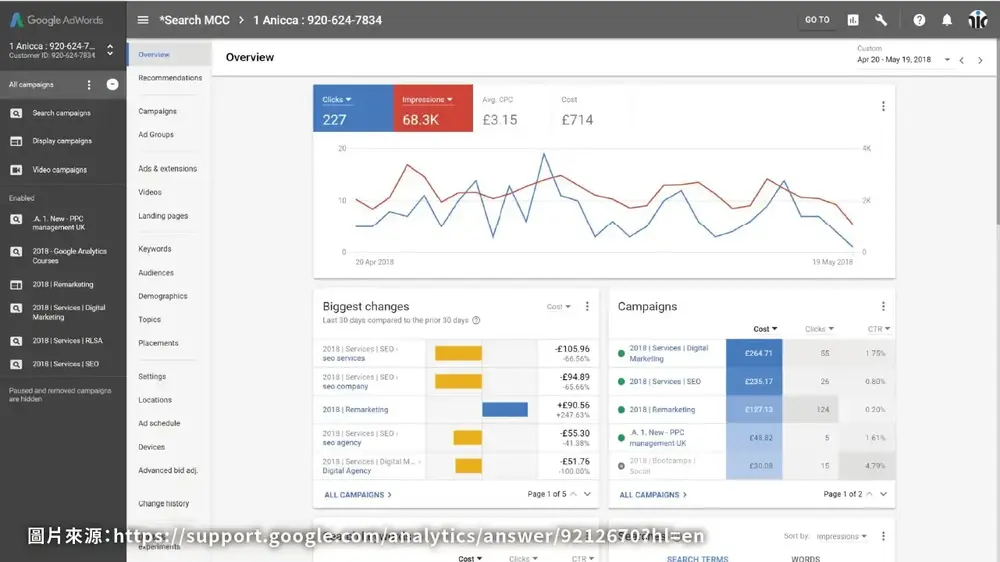Click the help icon beside prior 30 days

(x=476, y=320)
